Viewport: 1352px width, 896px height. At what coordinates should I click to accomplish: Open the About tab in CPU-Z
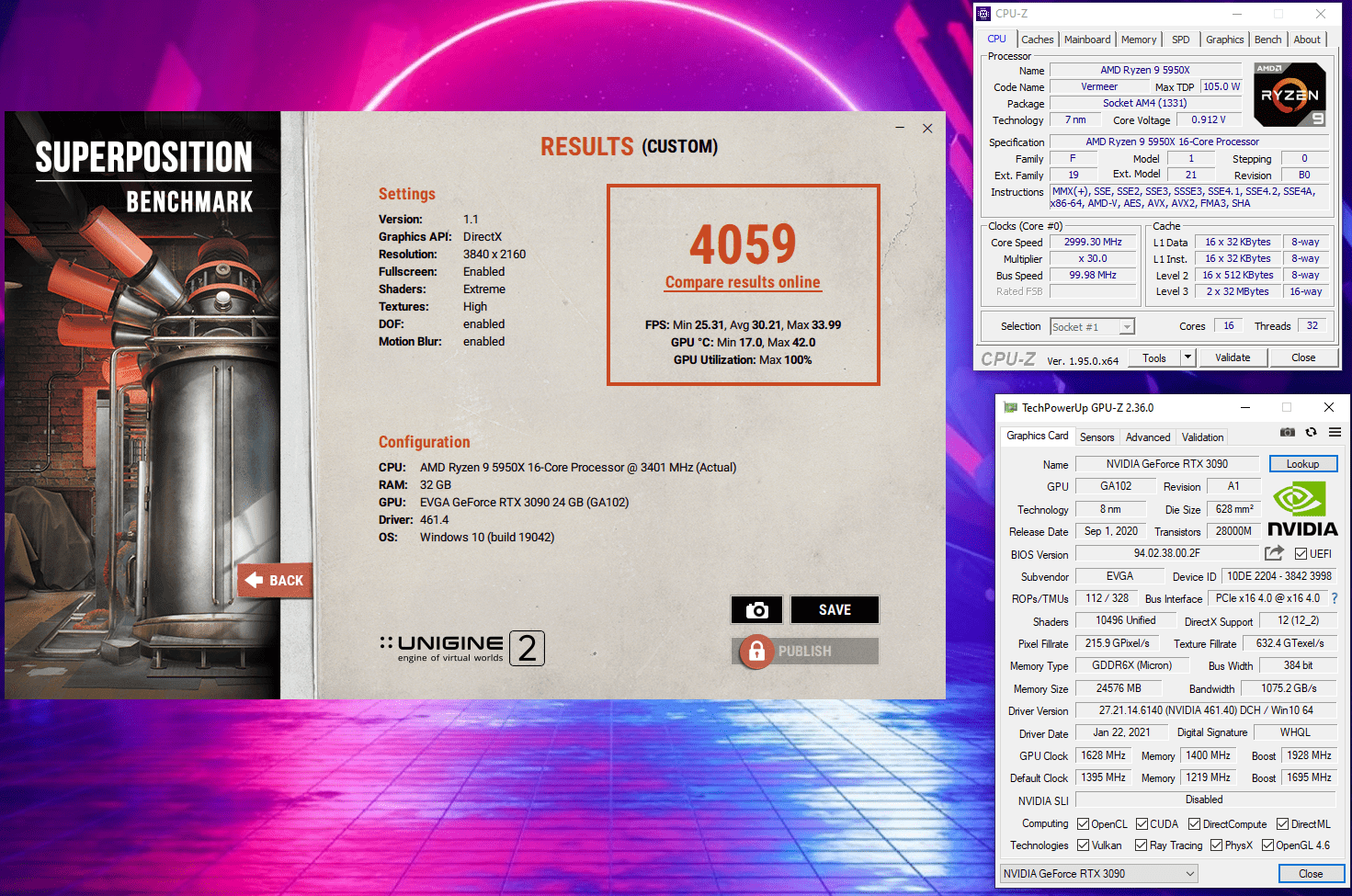[x=1307, y=40]
